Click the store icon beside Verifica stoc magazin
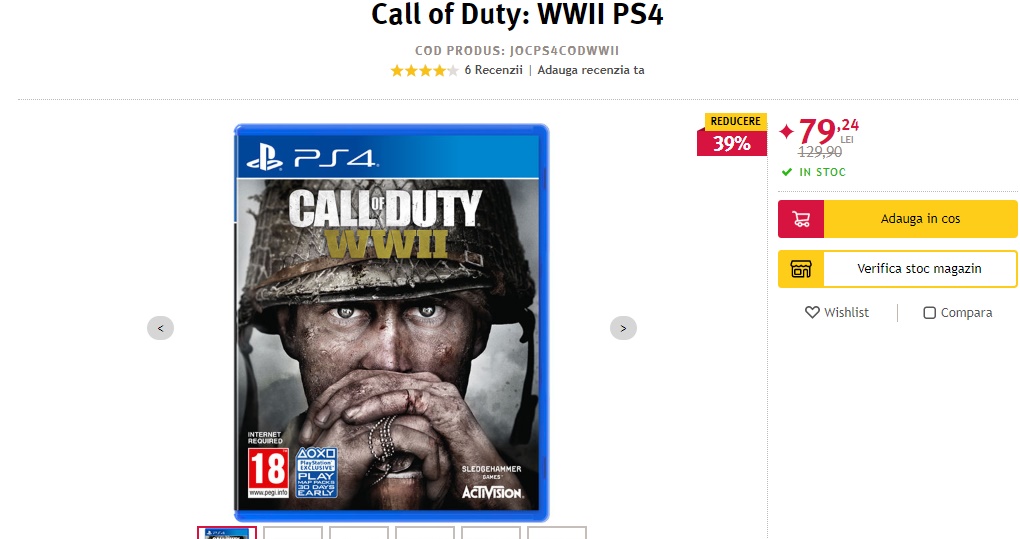The height and width of the screenshot is (539, 1020). point(801,269)
